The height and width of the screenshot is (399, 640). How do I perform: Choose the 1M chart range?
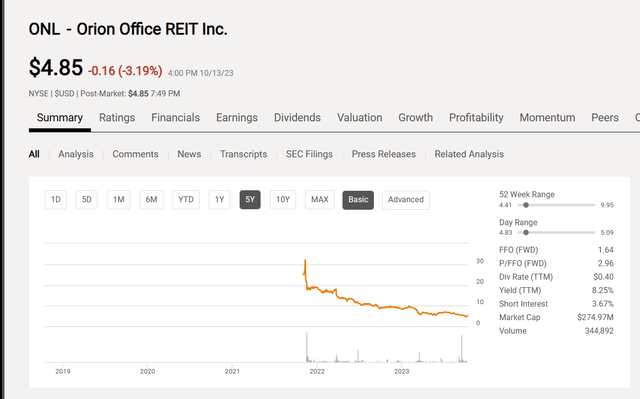pos(118,200)
